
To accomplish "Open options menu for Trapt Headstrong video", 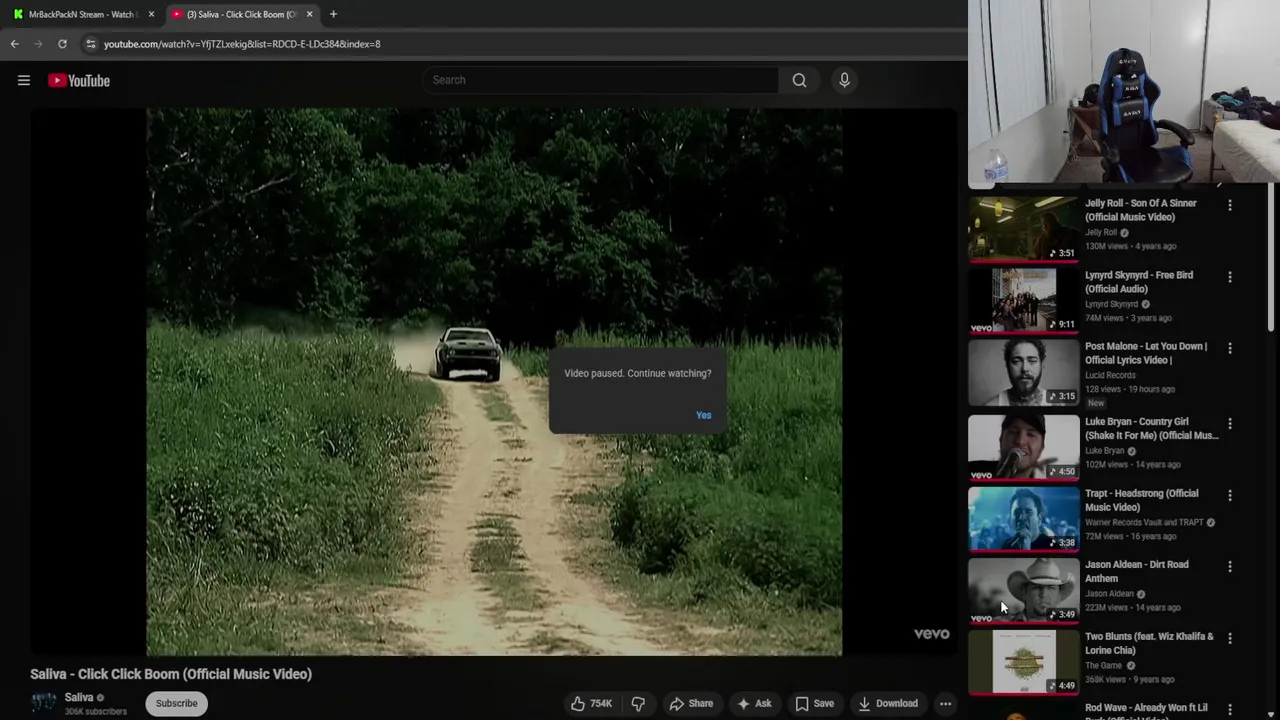I will 1230,495.
